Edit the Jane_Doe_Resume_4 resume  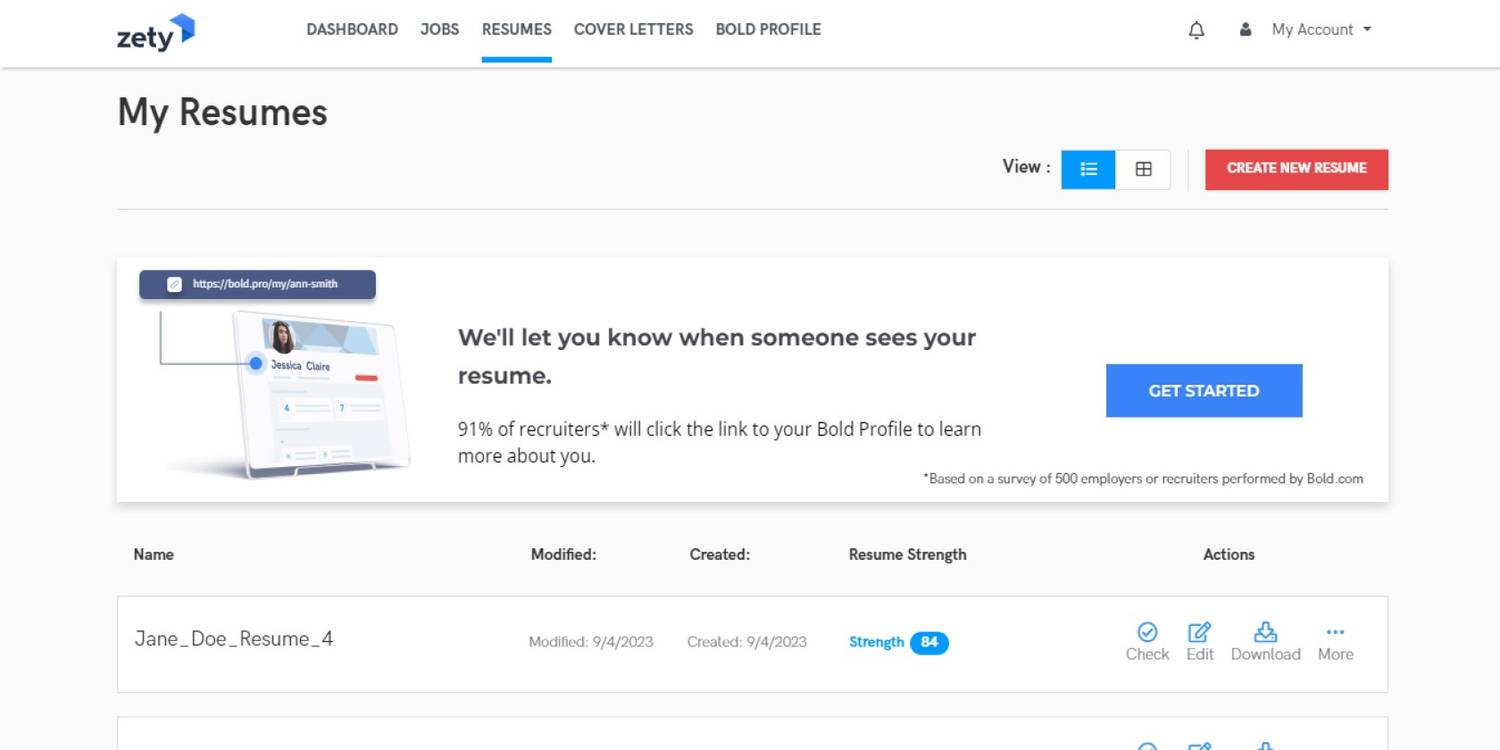point(1199,642)
